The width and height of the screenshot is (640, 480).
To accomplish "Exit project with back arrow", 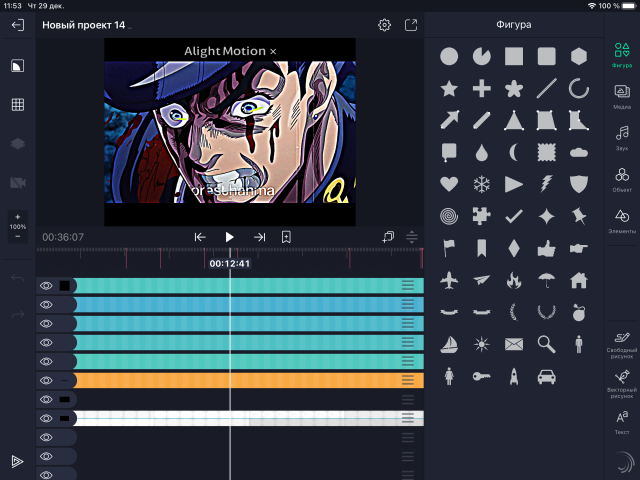I will click(x=18, y=25).
